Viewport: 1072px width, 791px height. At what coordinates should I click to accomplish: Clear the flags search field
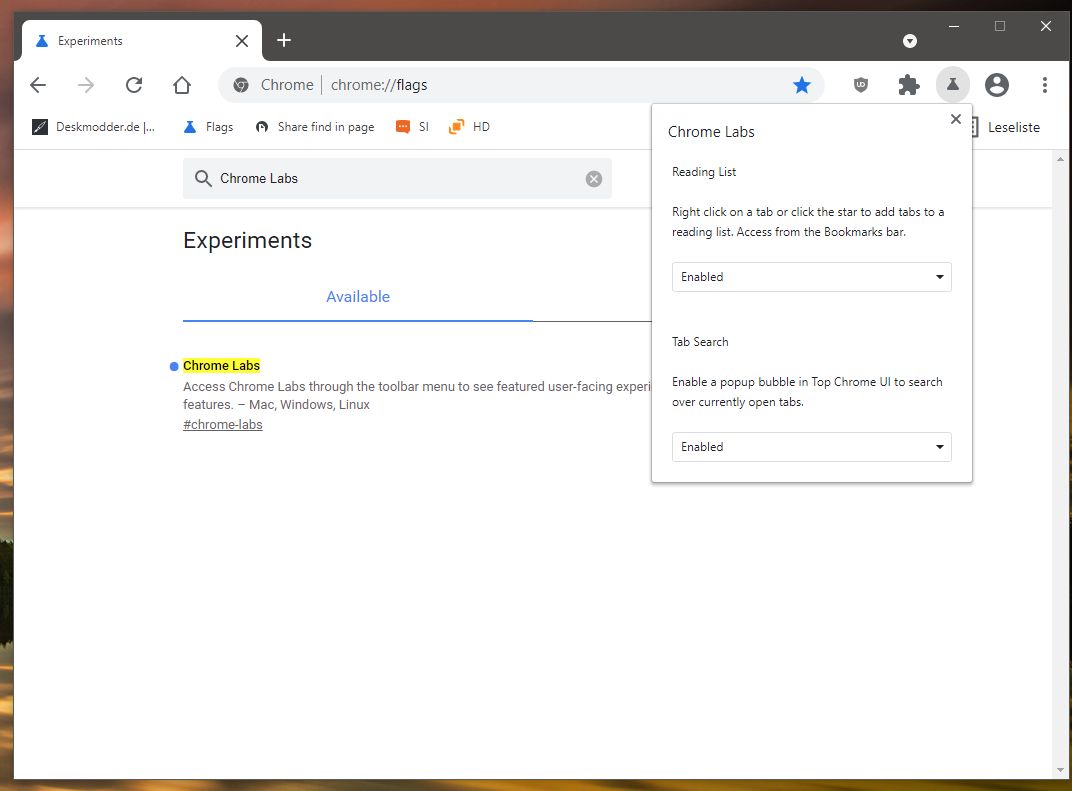pyautogui.click(x=593, y=178)
